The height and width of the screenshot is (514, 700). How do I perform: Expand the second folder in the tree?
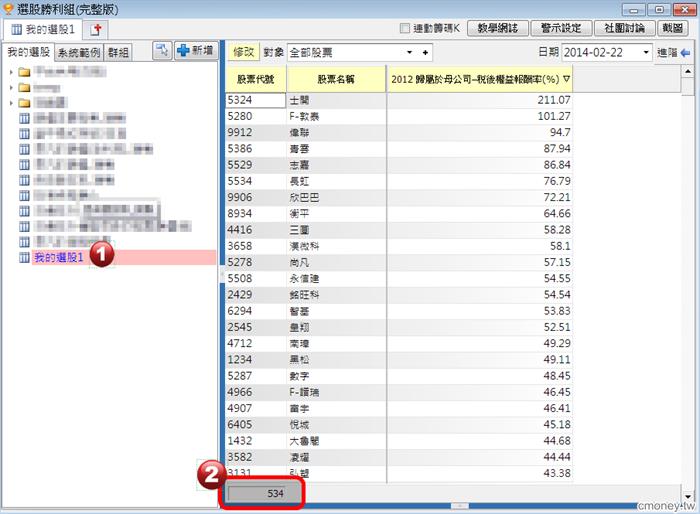tap(11, 88)
